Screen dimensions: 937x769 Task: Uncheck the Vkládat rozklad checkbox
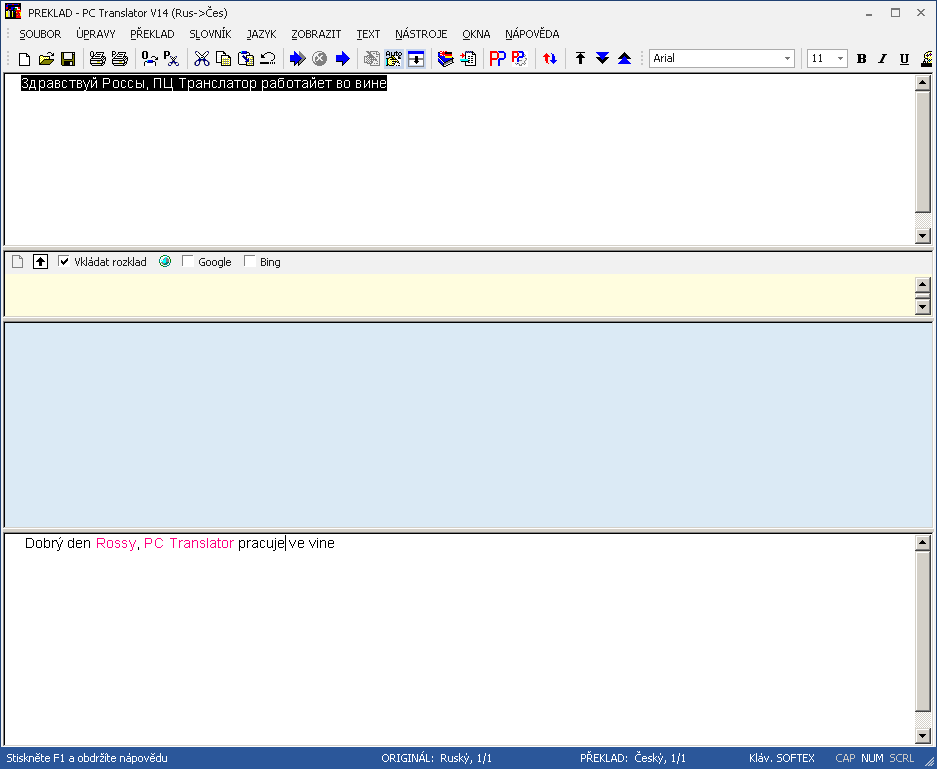(64, 261)
